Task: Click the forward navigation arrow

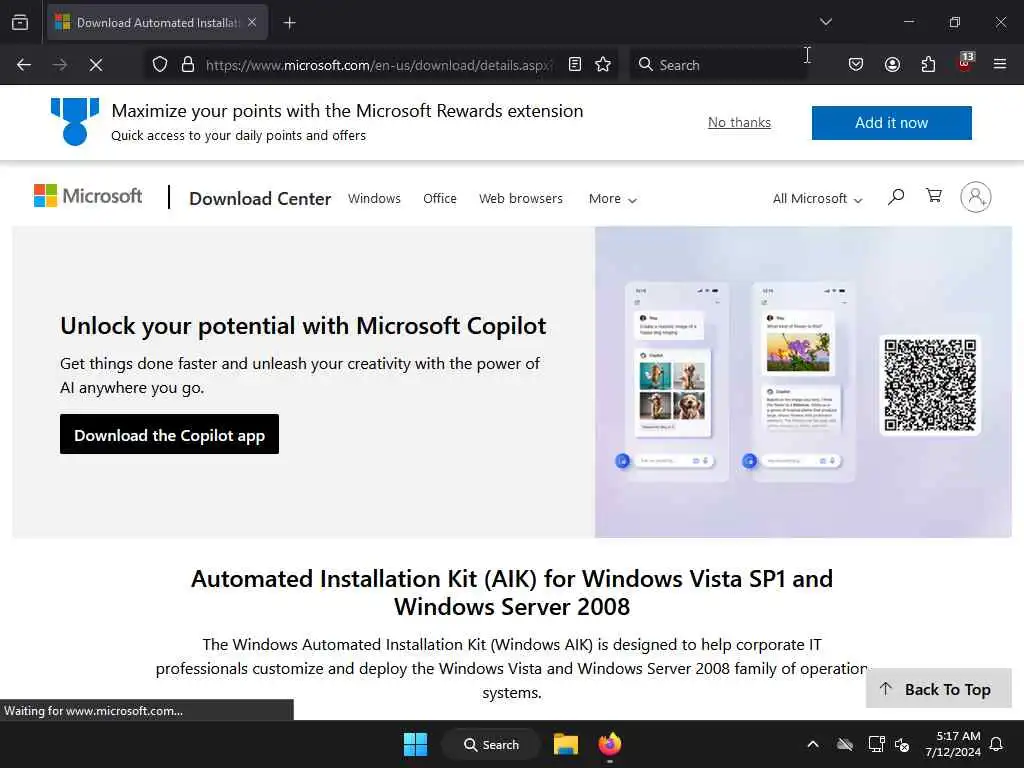Action: click(x=59, y=65)
